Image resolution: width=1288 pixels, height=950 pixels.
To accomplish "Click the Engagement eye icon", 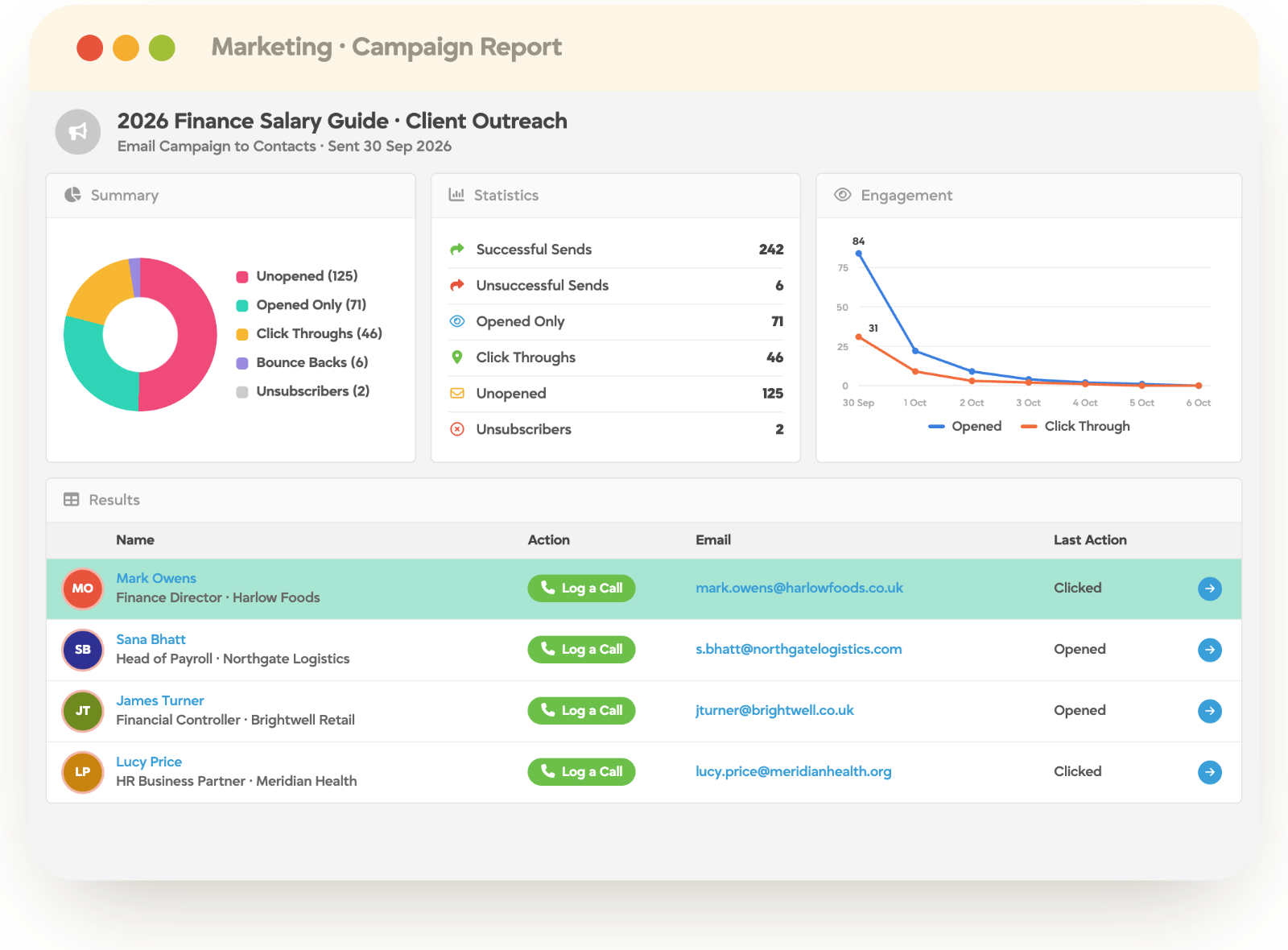I will pos(843,195).
